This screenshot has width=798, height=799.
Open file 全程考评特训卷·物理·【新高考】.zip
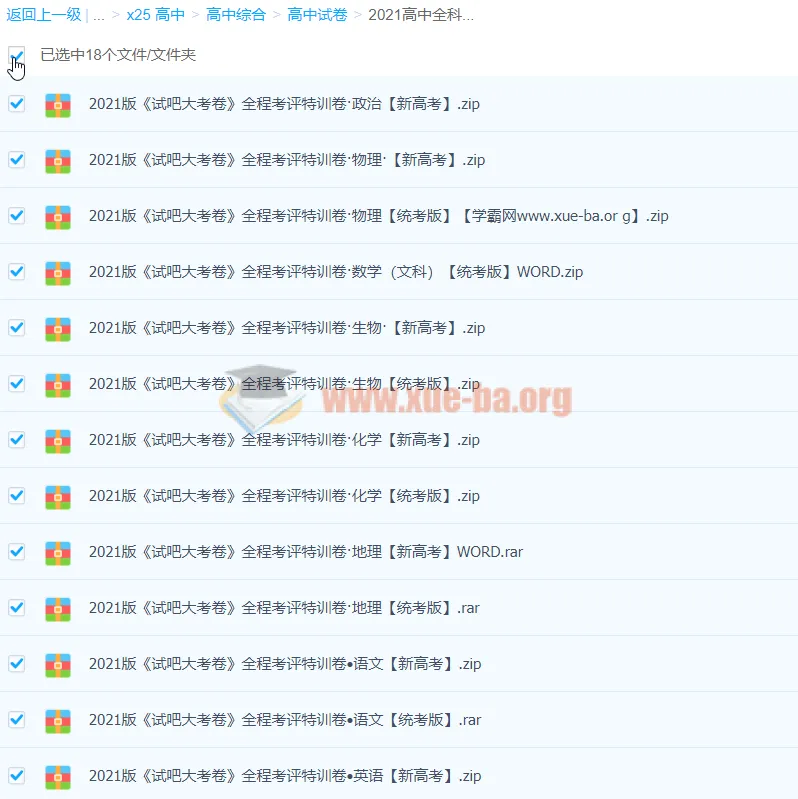point(287,160)
